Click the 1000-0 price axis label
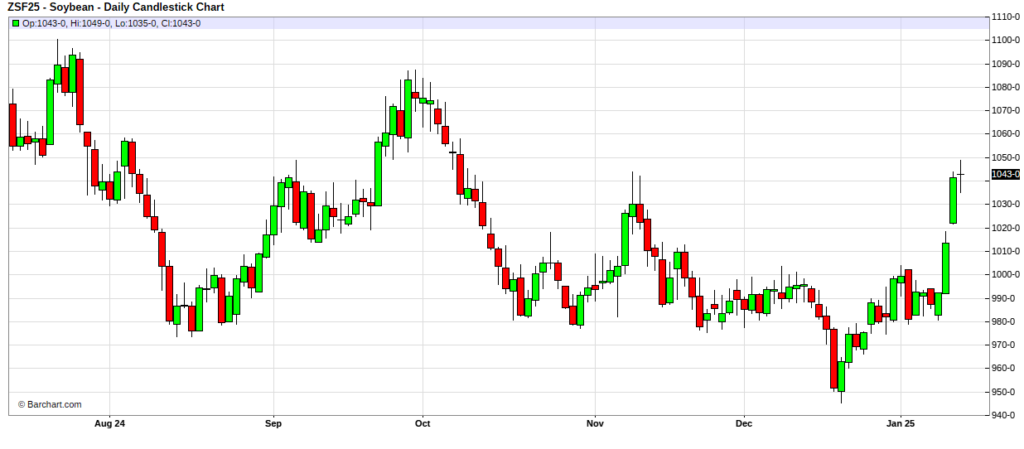Viewport: 1024px width, 449px height. point(1006,275)
